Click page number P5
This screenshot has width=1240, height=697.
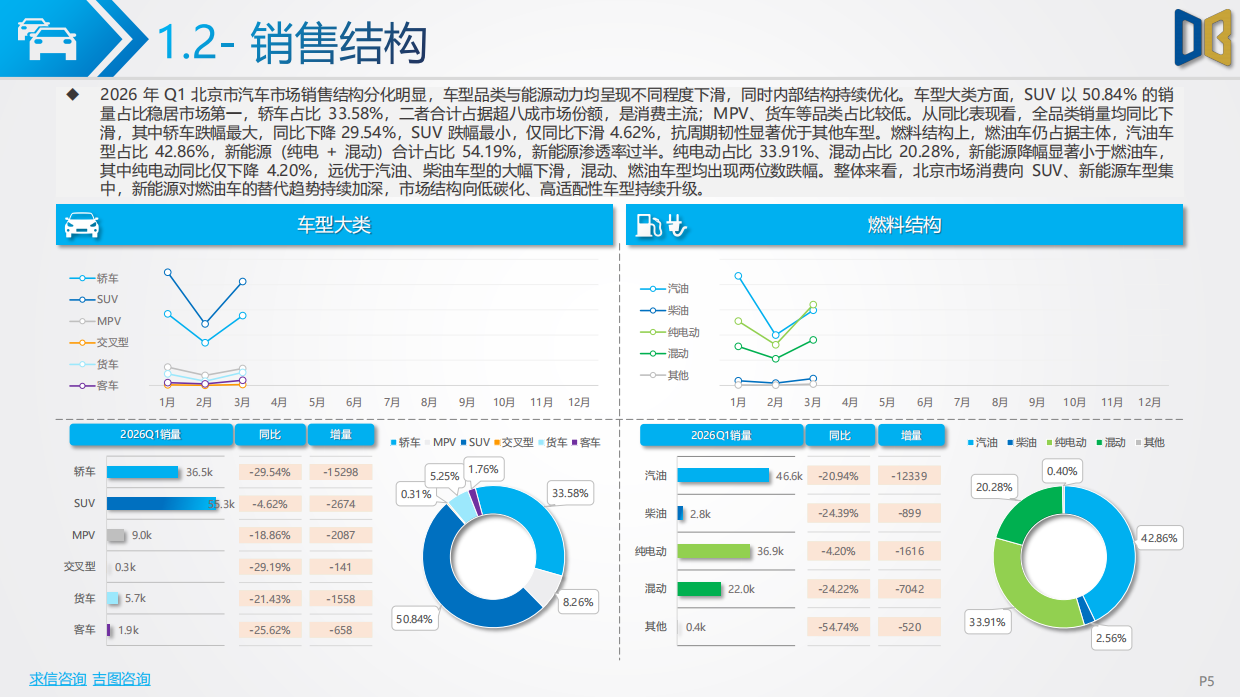(1207, 681)
